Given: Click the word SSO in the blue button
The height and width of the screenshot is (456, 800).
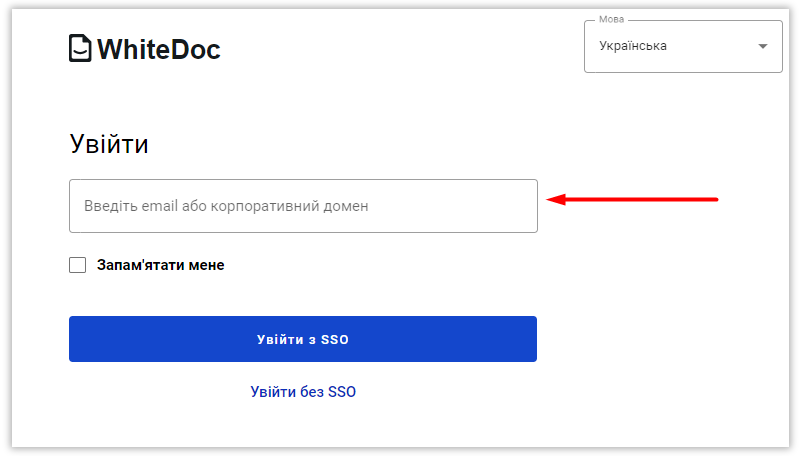Looking at the screenshot, I should coord(335,340).
